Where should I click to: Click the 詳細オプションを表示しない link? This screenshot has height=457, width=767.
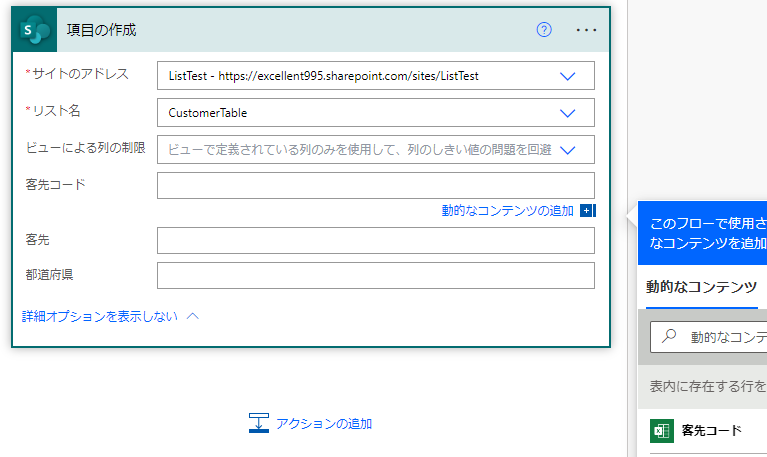click(x=100, y=316)
